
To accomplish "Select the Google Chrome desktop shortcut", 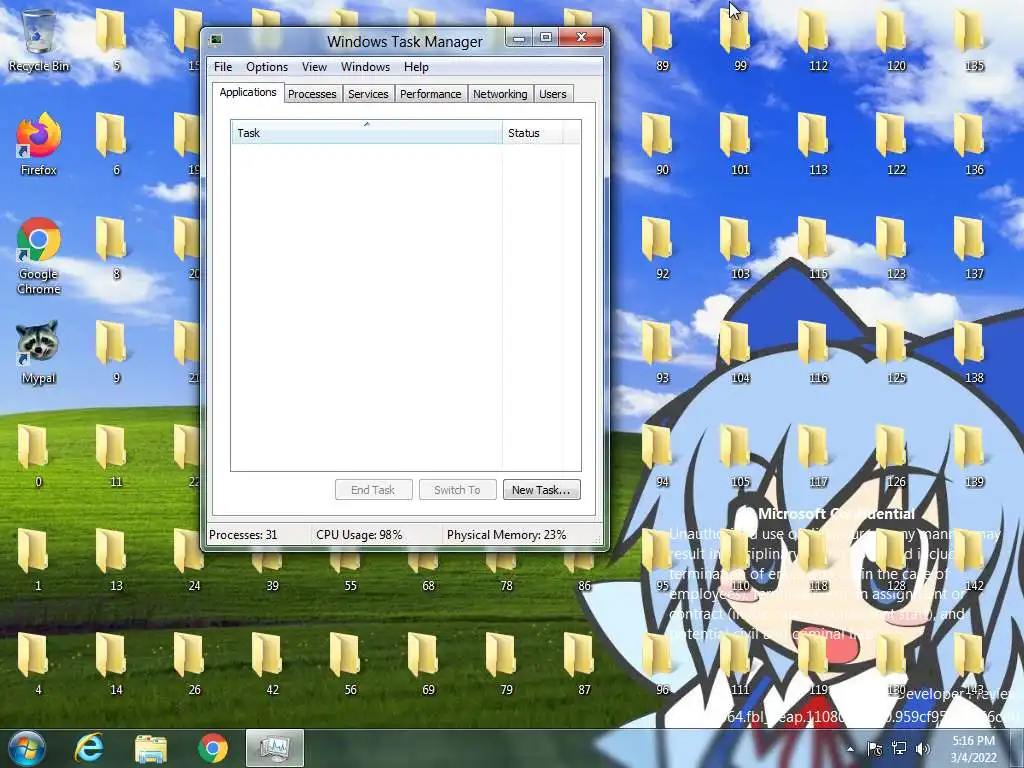I will (x=39, y=256).
